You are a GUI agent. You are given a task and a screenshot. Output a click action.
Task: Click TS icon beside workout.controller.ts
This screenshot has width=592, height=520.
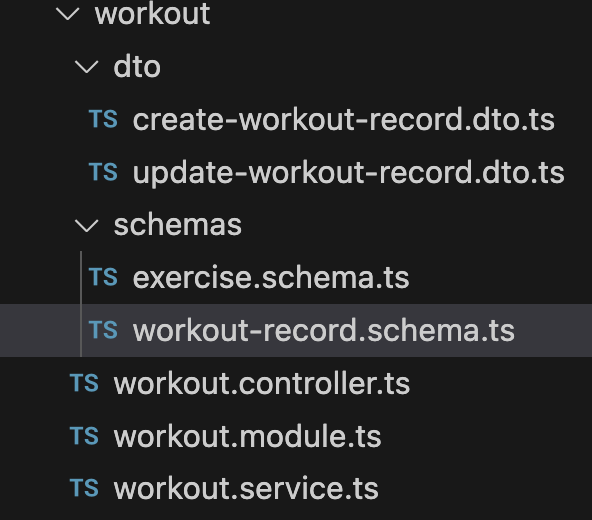click(x=84, y=383)
